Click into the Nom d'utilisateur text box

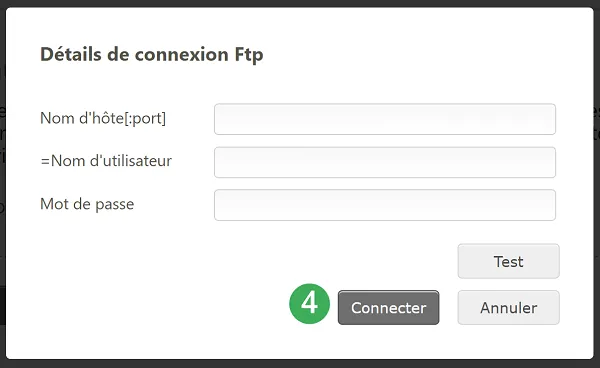point(385,162)
